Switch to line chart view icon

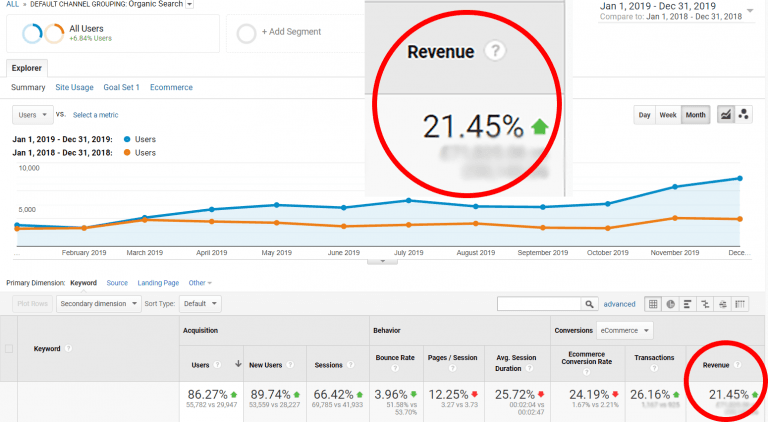(725, 115)
